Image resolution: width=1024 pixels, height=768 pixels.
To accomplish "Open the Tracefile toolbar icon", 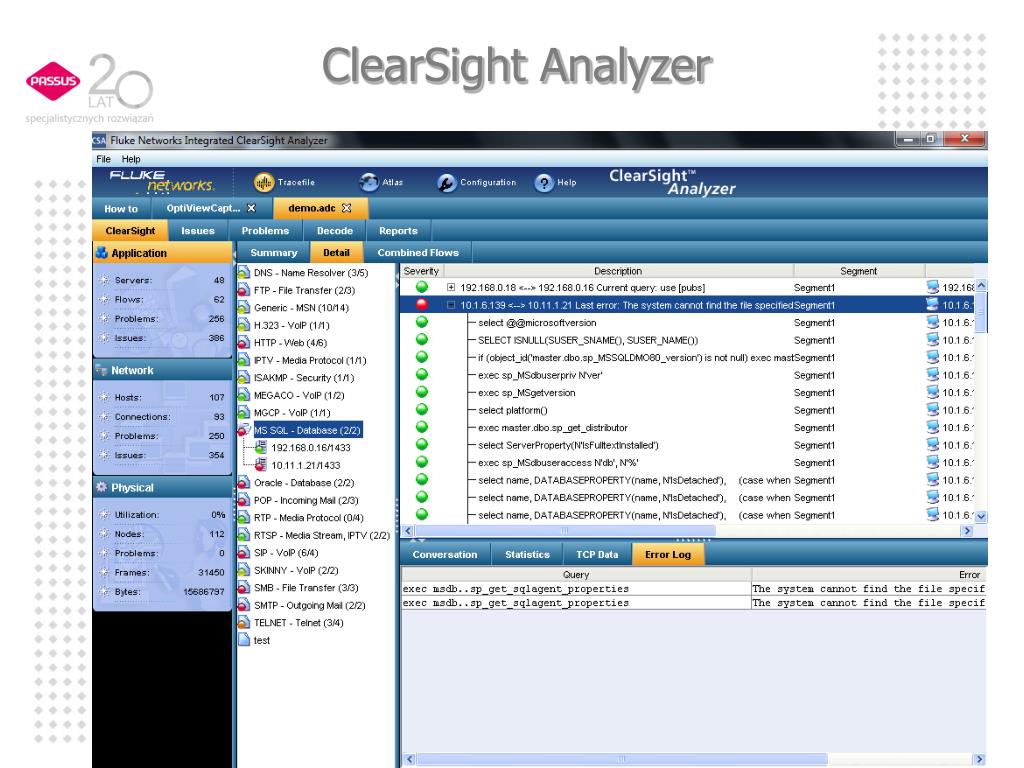I will click(x=264, y=184).
